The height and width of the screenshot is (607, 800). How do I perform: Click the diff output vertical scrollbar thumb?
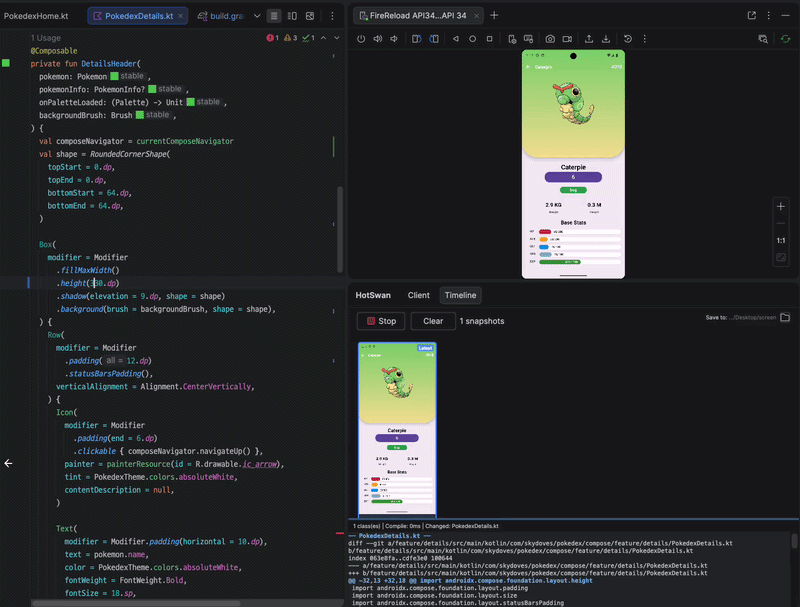[794, 541]
